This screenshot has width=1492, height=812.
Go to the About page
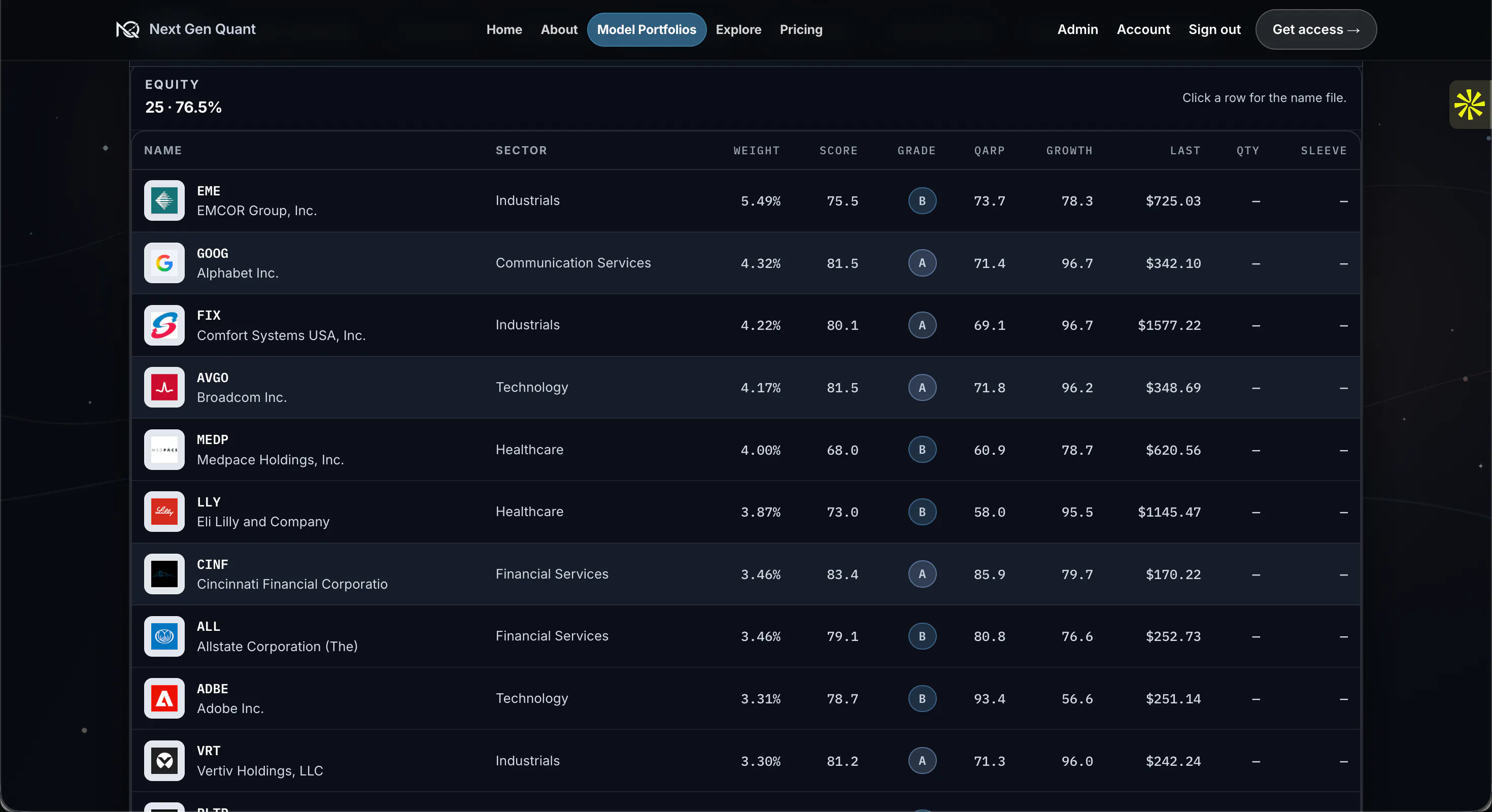(559, 29)
